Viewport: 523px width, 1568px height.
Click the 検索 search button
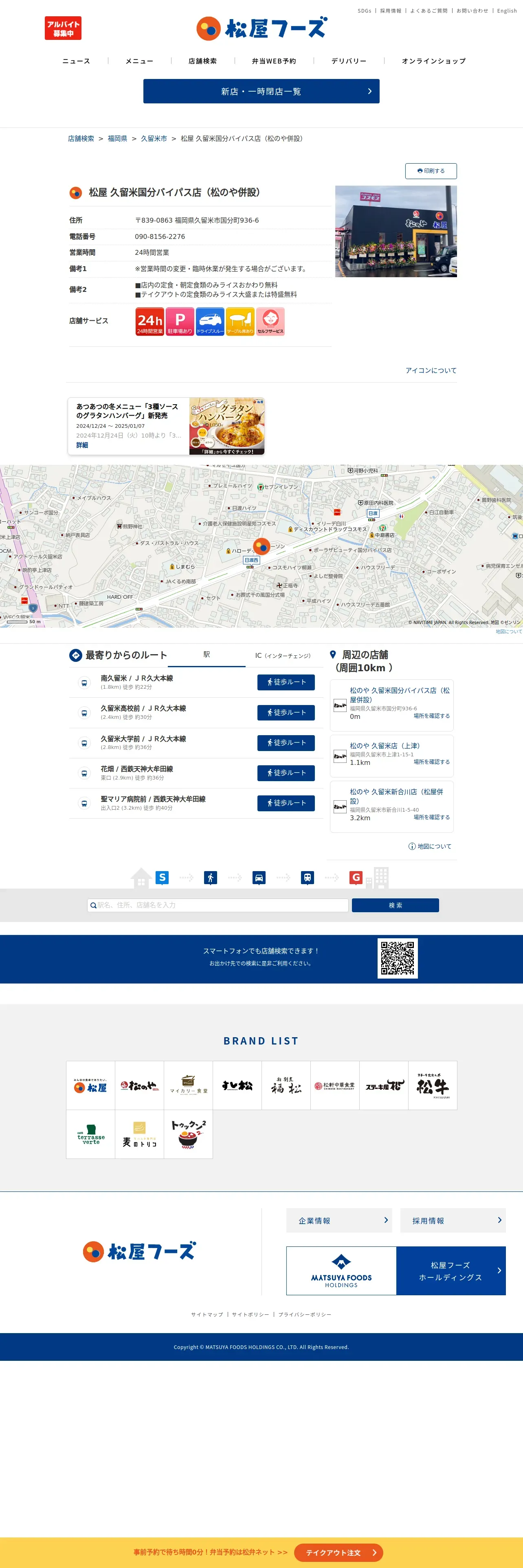coord(395,905)
